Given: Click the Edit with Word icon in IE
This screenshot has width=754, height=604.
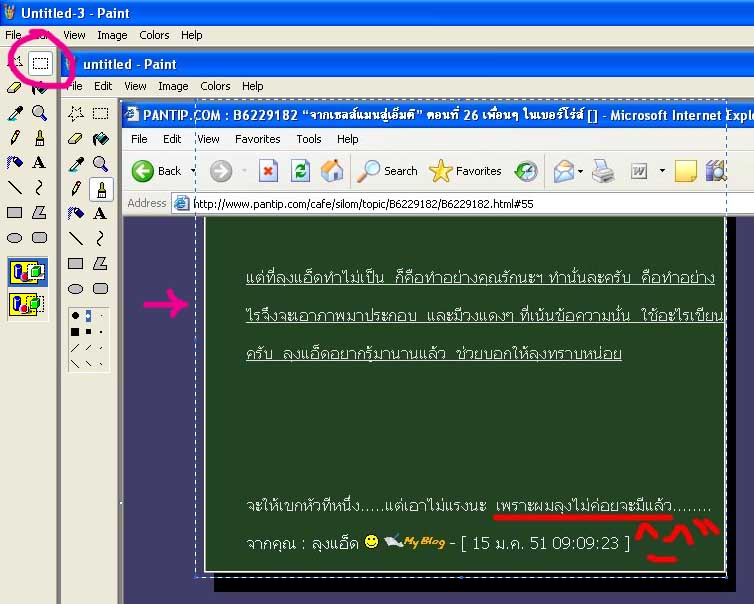Looking at the screenshot, I should (x=639, y=171).
